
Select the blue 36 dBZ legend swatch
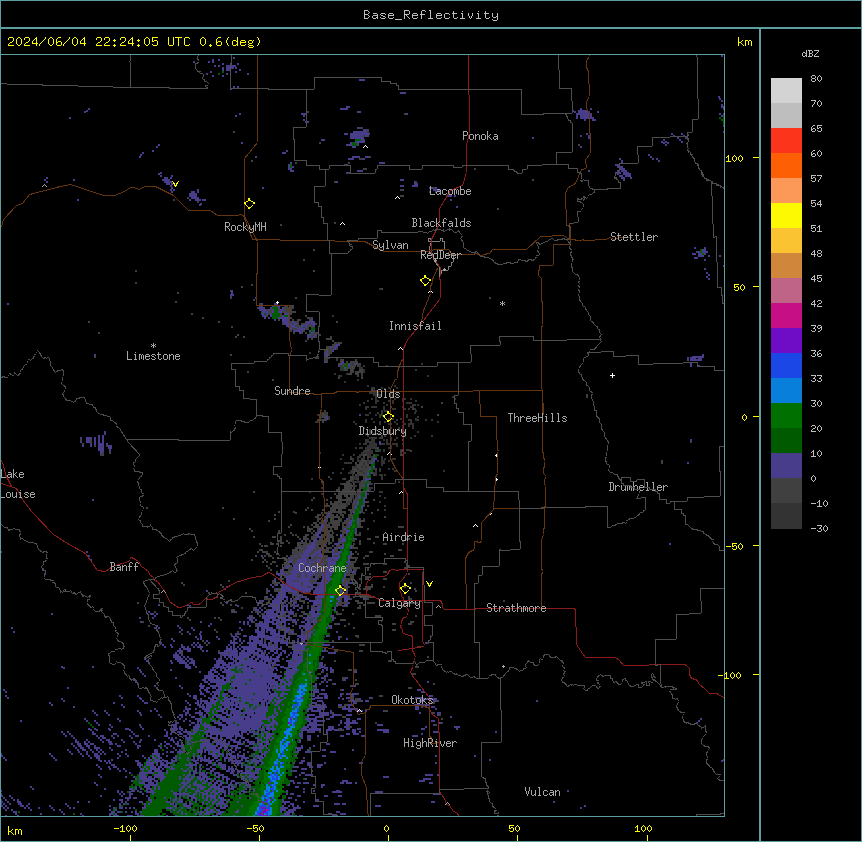pyautogui.click(x=786, y=365)
